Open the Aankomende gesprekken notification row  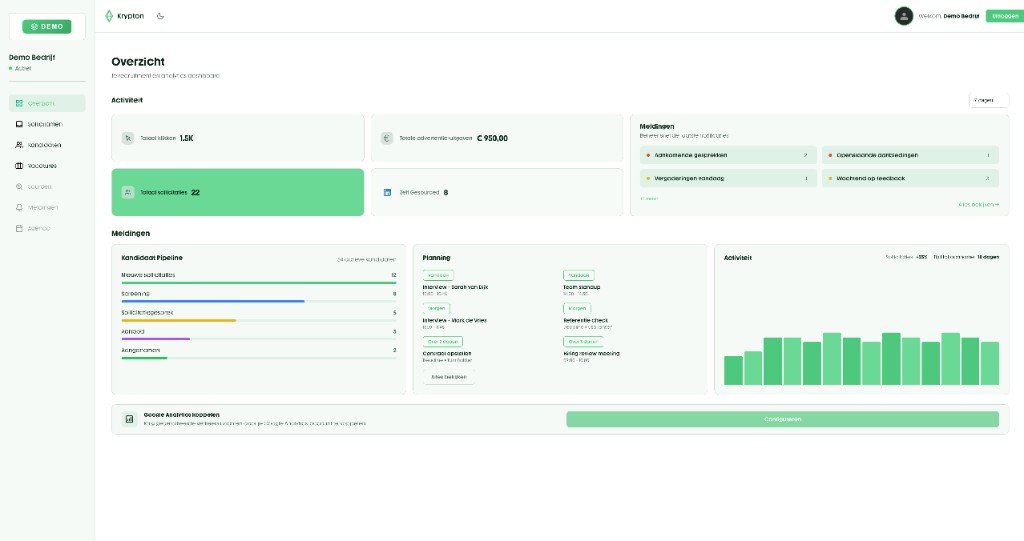(728, 156)
